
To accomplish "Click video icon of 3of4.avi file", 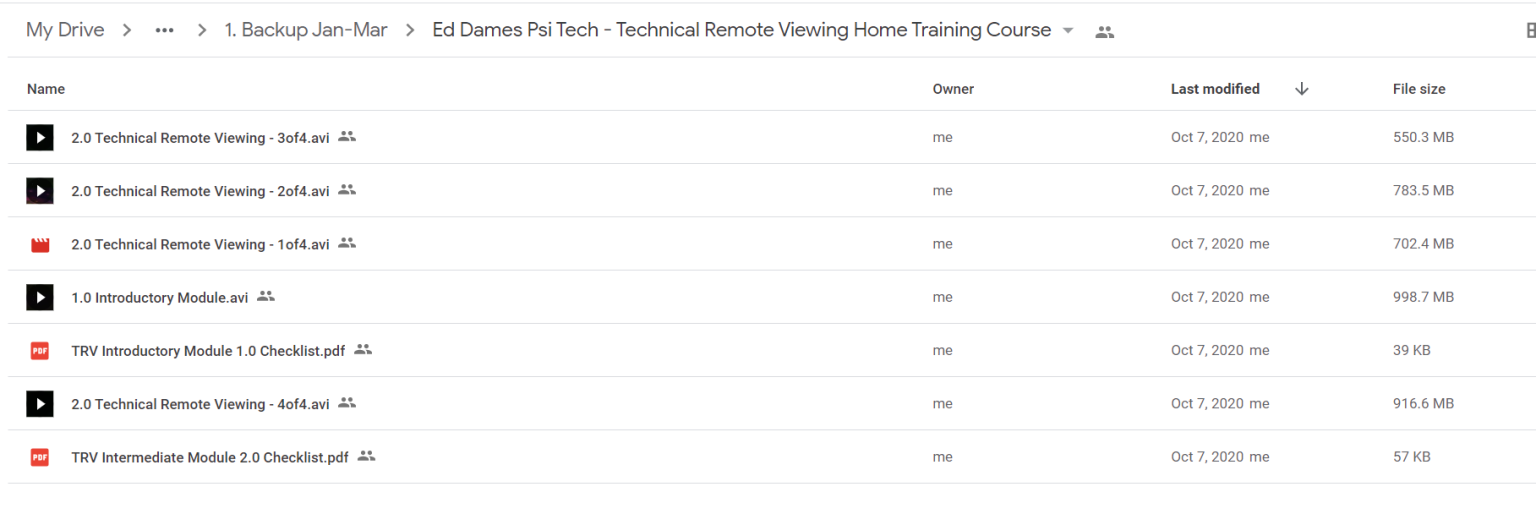I will (40, 137).
